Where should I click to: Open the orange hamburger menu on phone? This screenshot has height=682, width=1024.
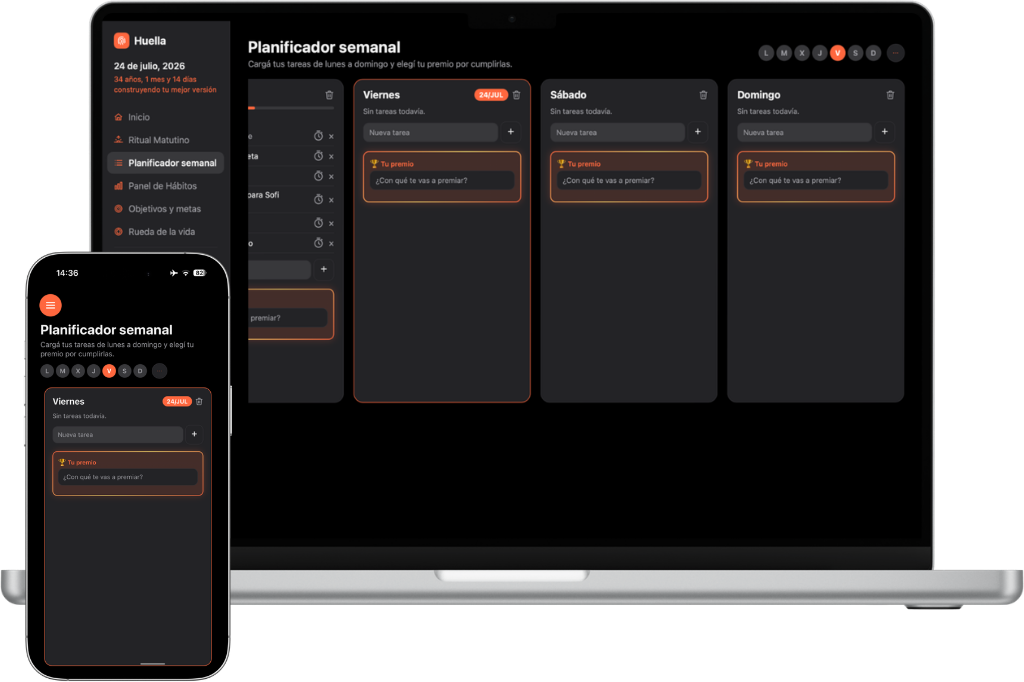click(x=50, y=305)
